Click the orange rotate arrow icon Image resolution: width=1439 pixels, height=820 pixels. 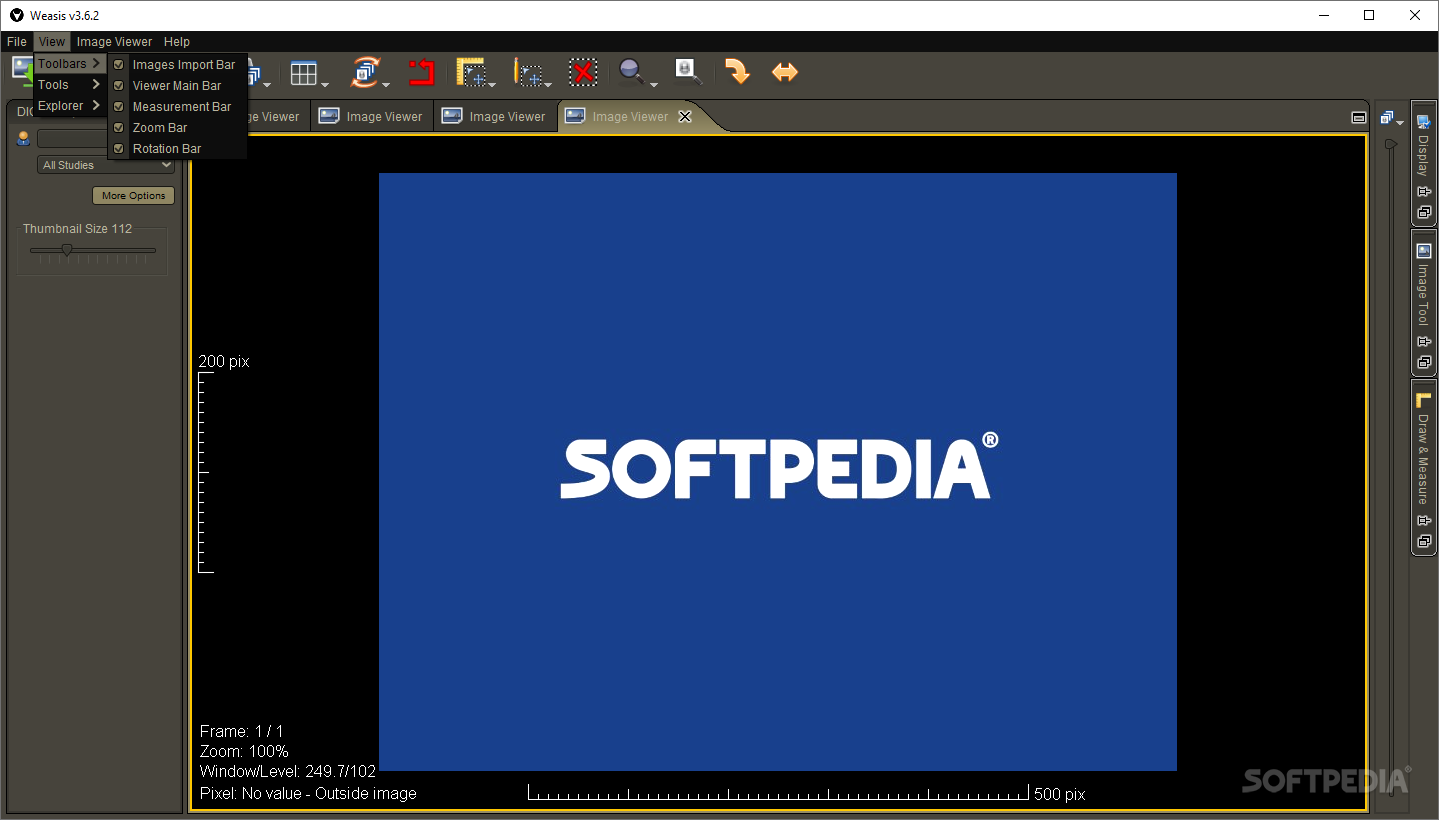click(737, 72)
